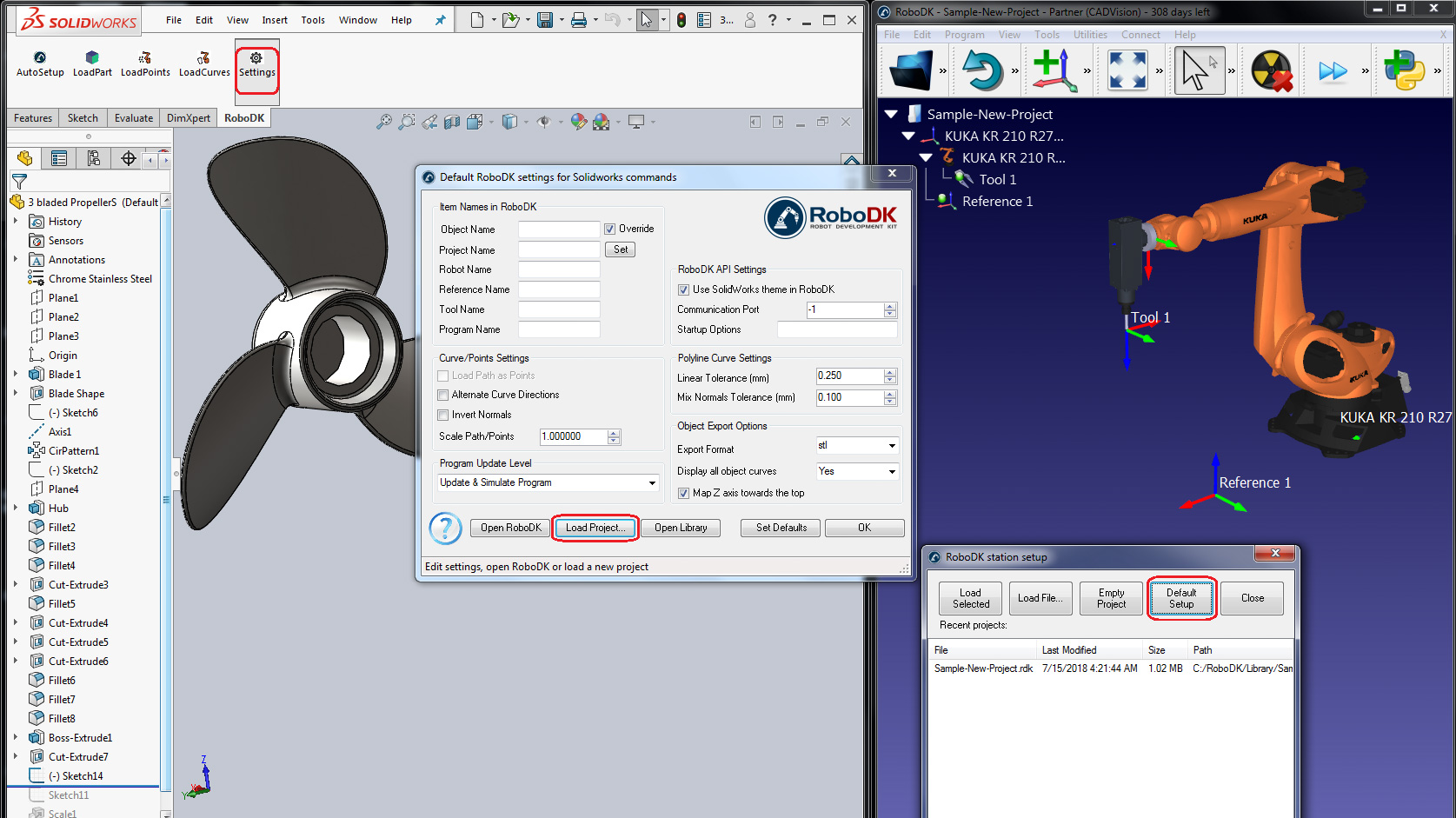The image size is (1456, 818).
Task: Click the collision check radiation icon
Action: click(1272, 70)
